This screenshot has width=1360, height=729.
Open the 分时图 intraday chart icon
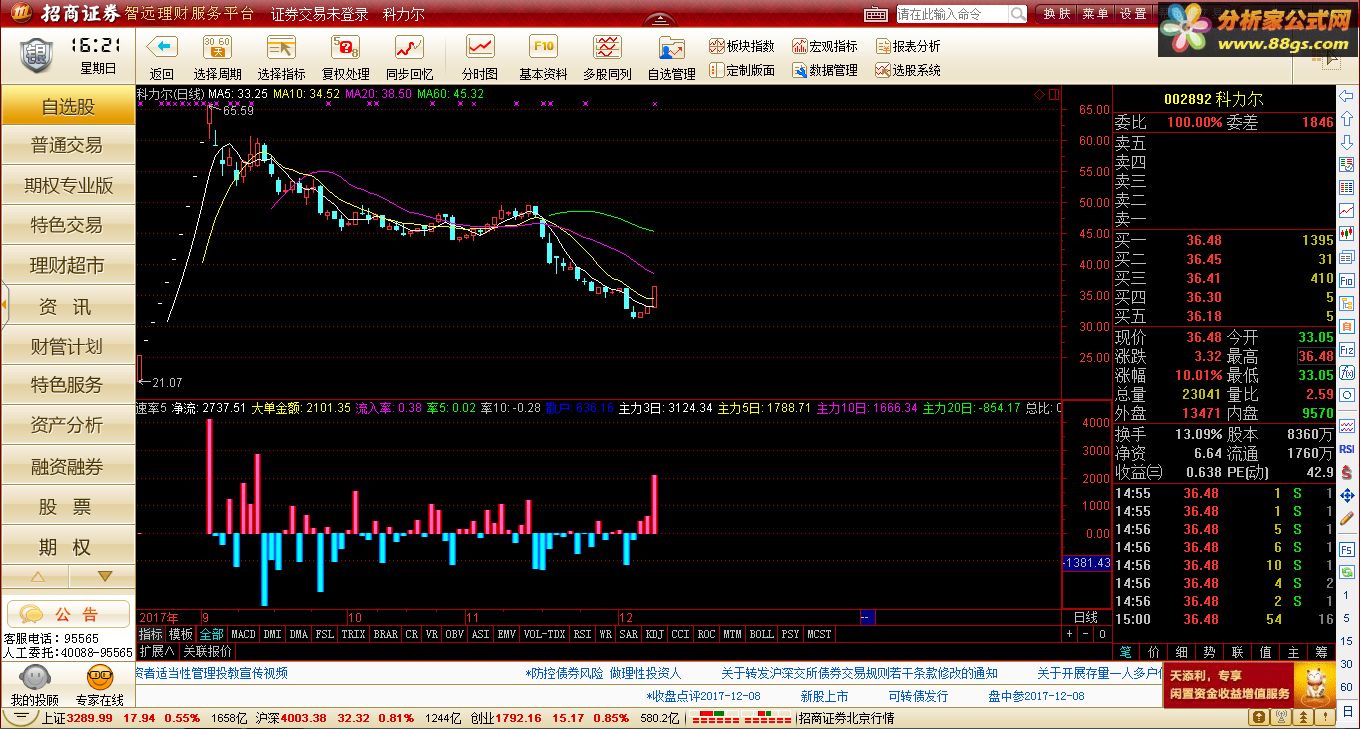tap(480, 47)
